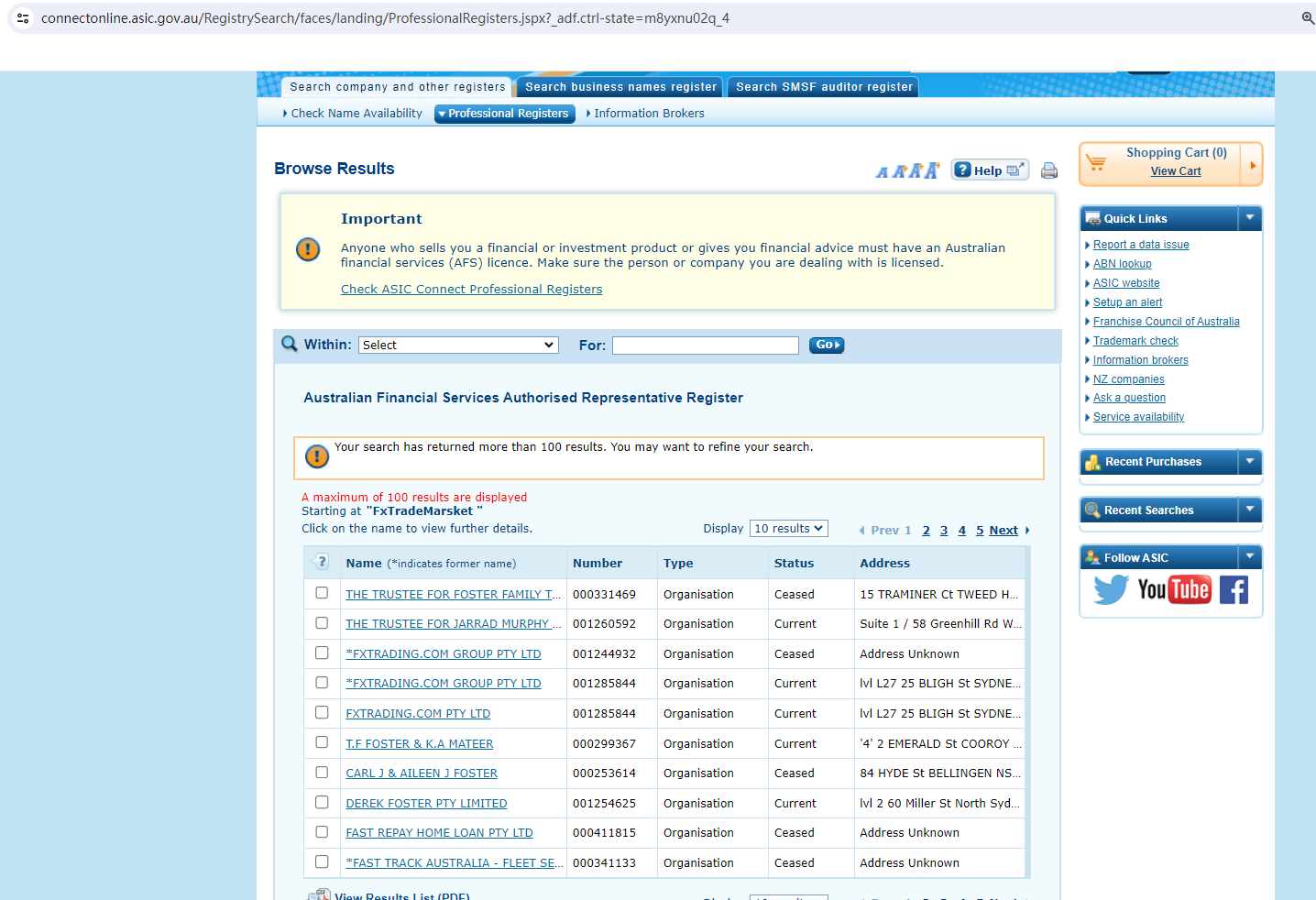Click the Next page arrow icon

1027,531
